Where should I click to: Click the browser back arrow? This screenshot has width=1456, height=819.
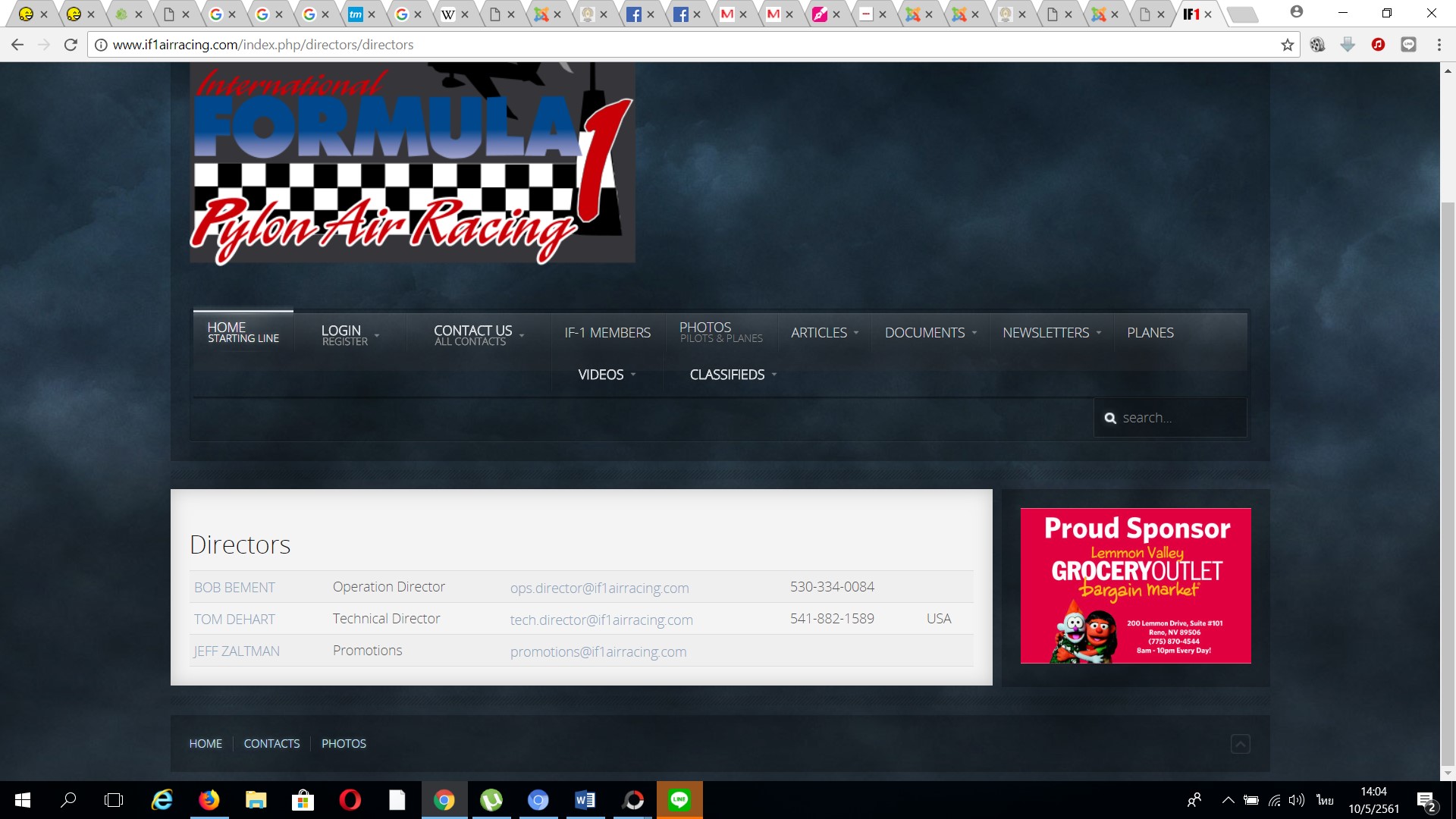coord(17,45)
